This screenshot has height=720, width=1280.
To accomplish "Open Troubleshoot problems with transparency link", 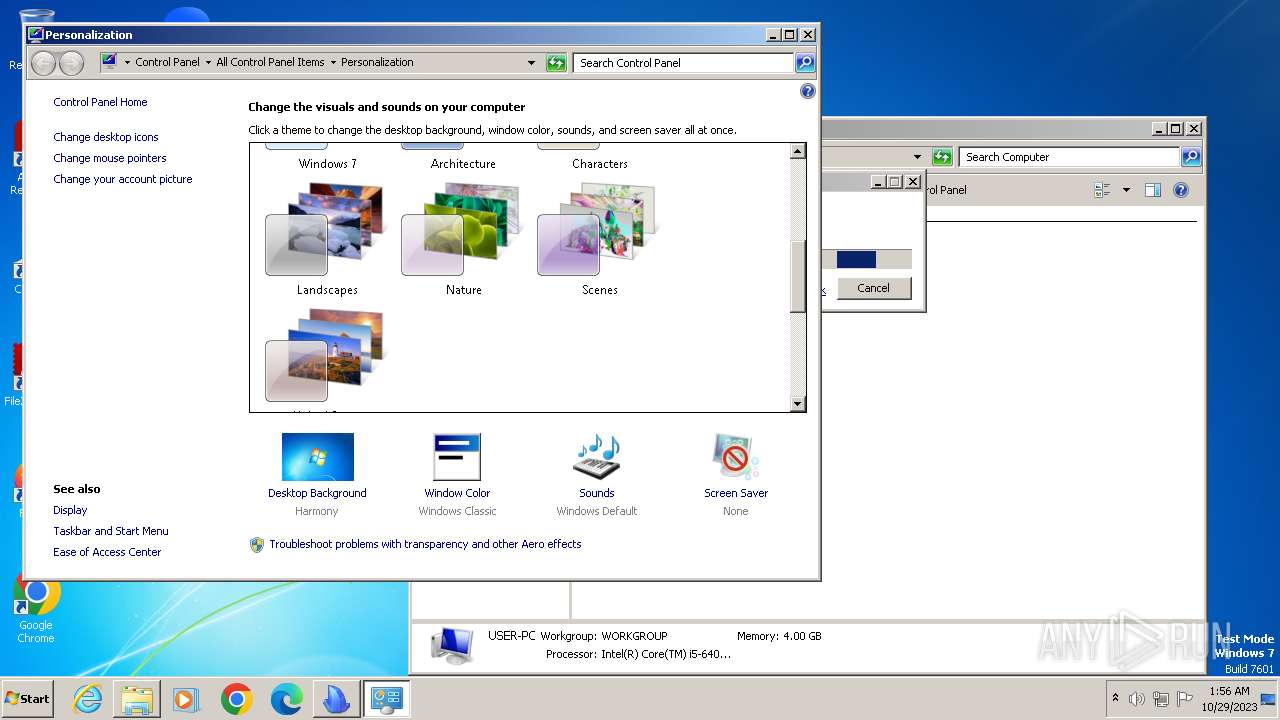I will click(425, 544).
